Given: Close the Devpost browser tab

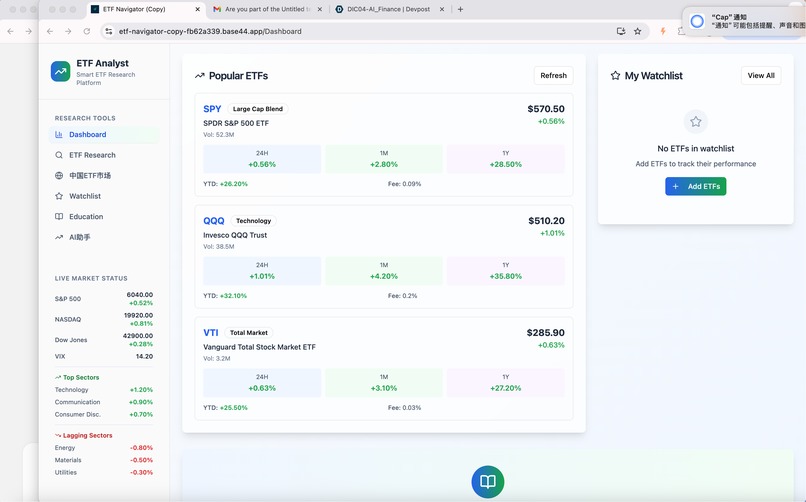Looking at the screenshot, I should (x=442, y=9).
